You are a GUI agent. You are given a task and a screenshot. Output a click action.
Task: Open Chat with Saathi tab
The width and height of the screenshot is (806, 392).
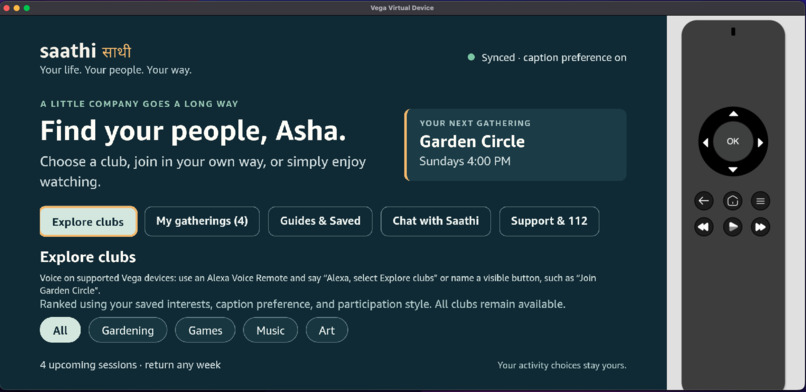coord(436,221)
